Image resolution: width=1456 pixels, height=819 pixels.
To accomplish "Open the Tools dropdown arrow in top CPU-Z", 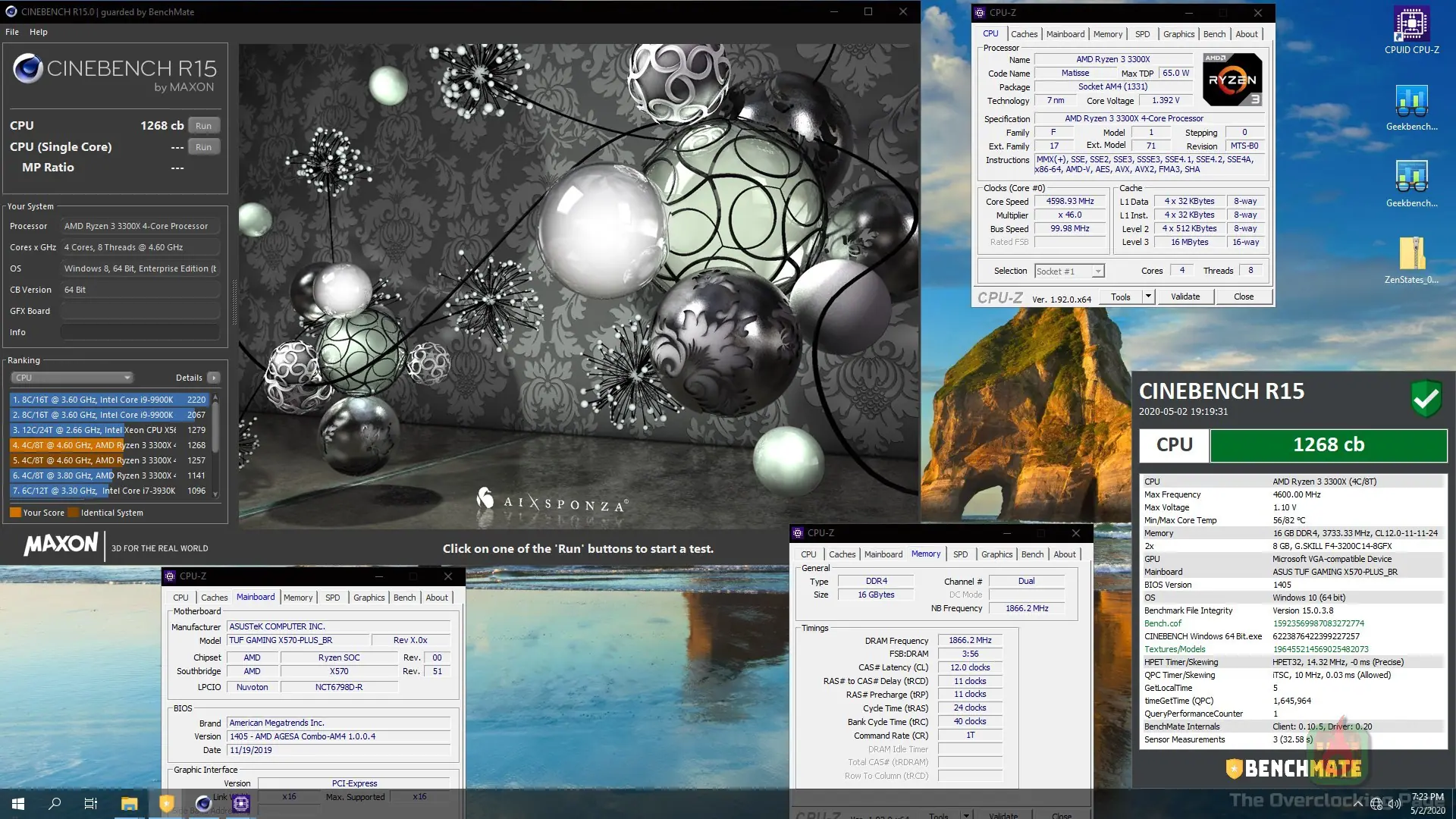I will (x=1148, y=297).
